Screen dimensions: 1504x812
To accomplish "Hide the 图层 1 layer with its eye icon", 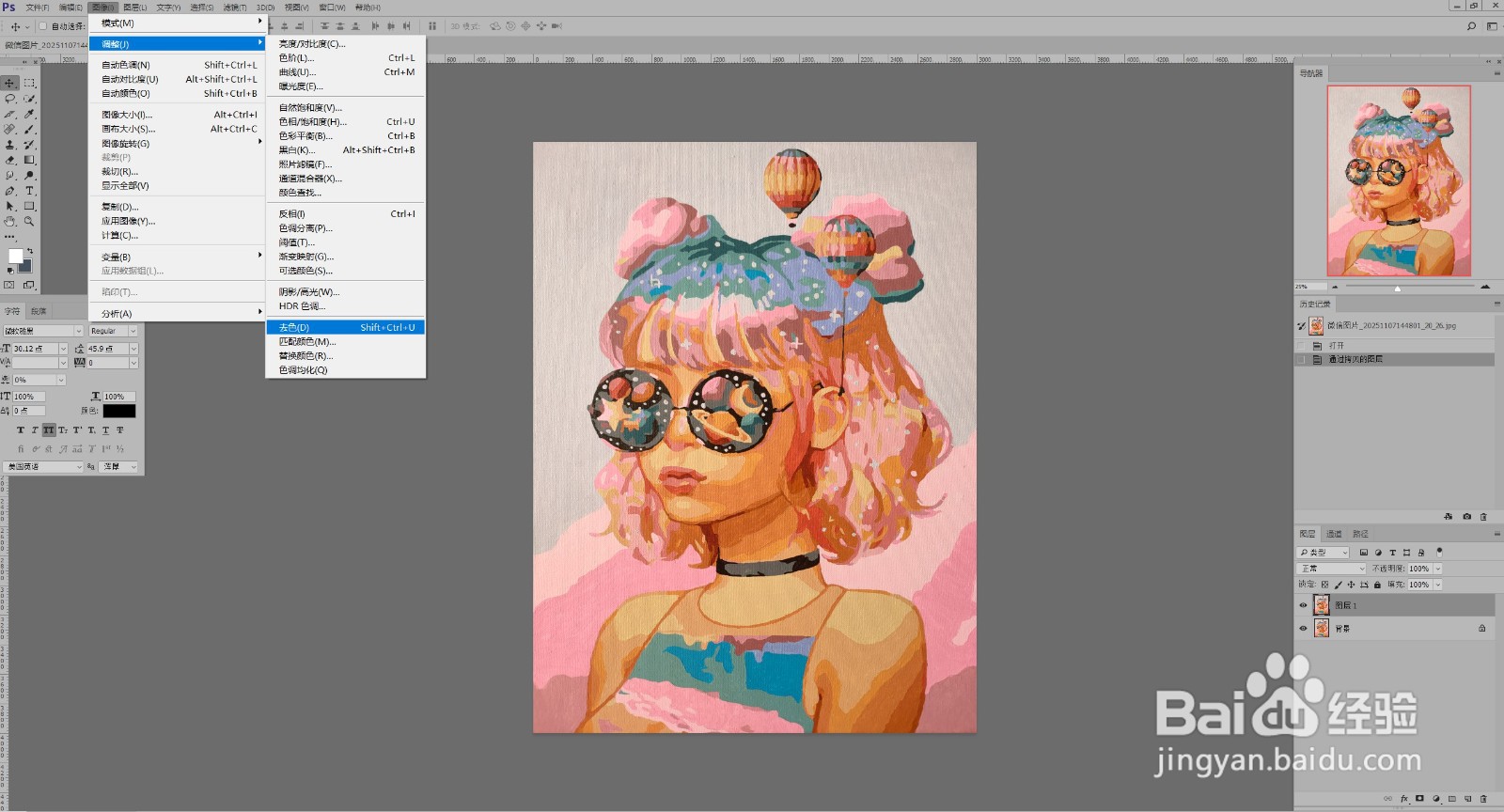I will (1303, 605).
